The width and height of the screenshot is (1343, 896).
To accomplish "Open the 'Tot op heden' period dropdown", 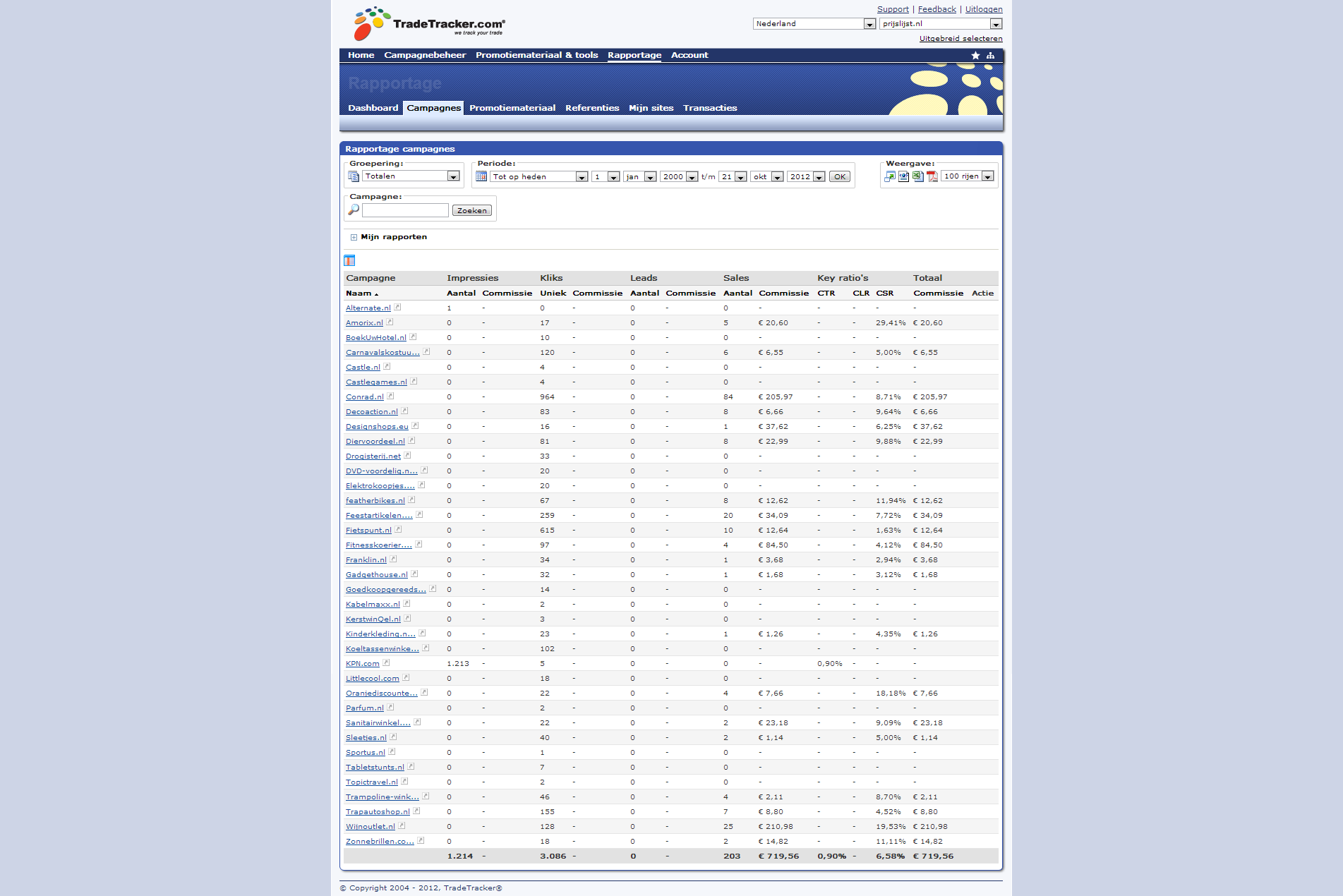I will pyautogui.click(x=539, y=176).
